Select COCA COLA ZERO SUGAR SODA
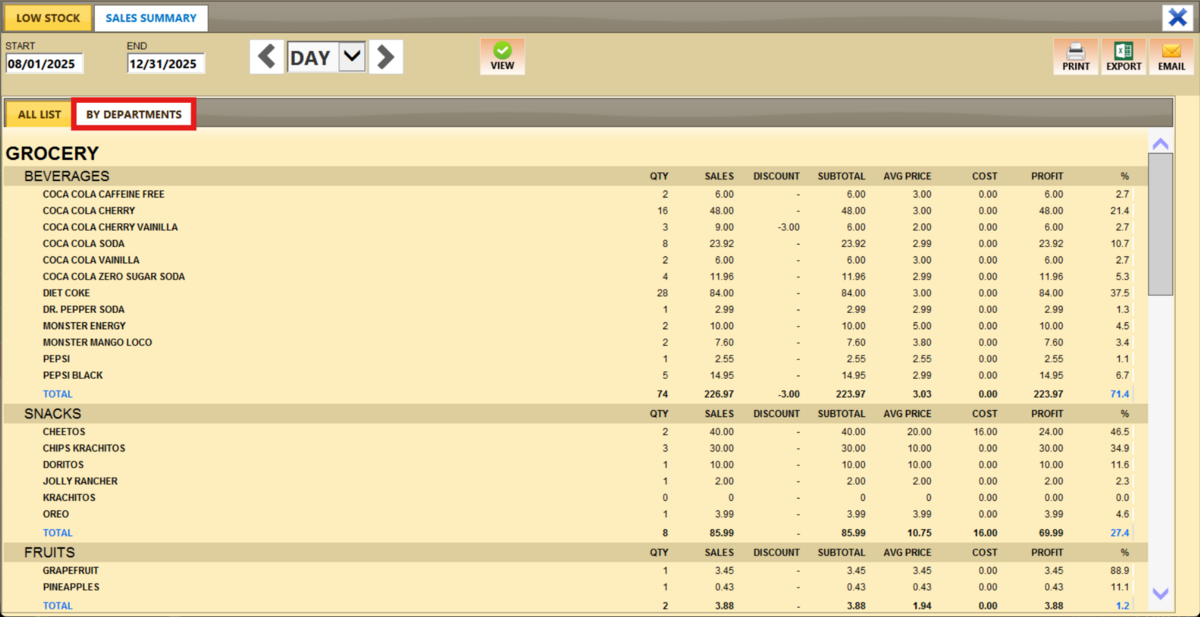 pos(113,276)
